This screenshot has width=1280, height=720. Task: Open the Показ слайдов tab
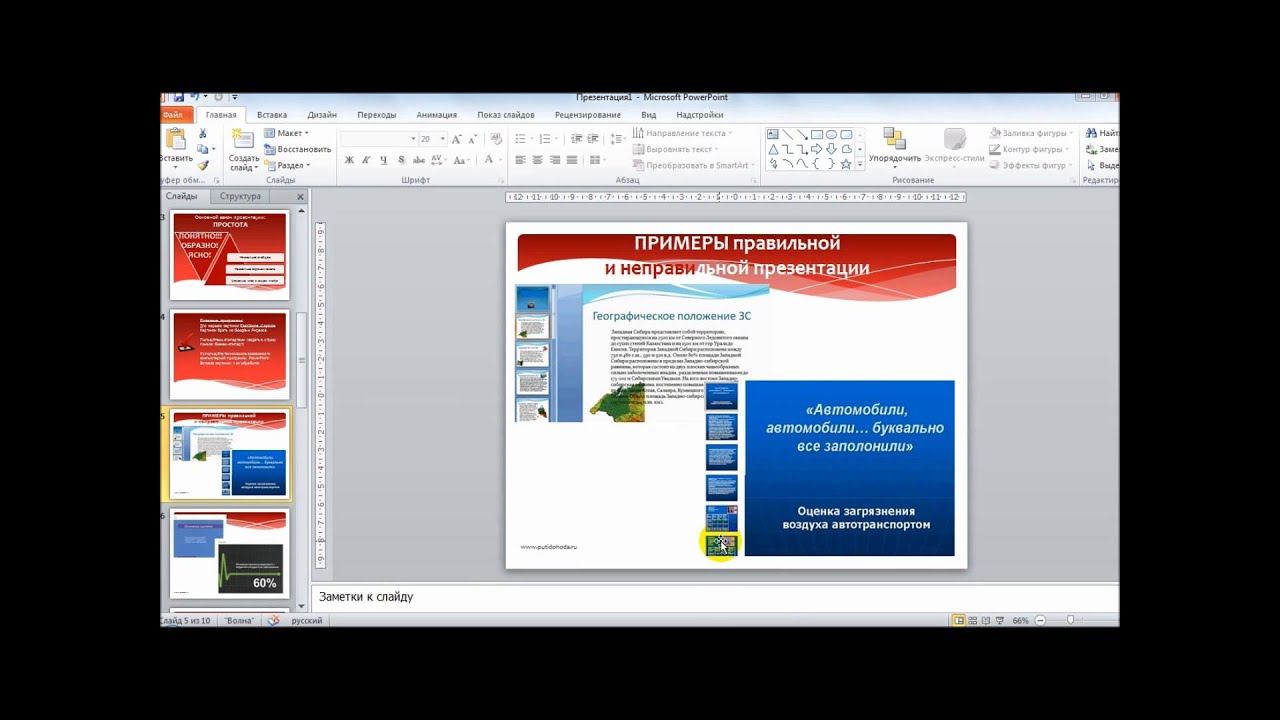(506, 115)
